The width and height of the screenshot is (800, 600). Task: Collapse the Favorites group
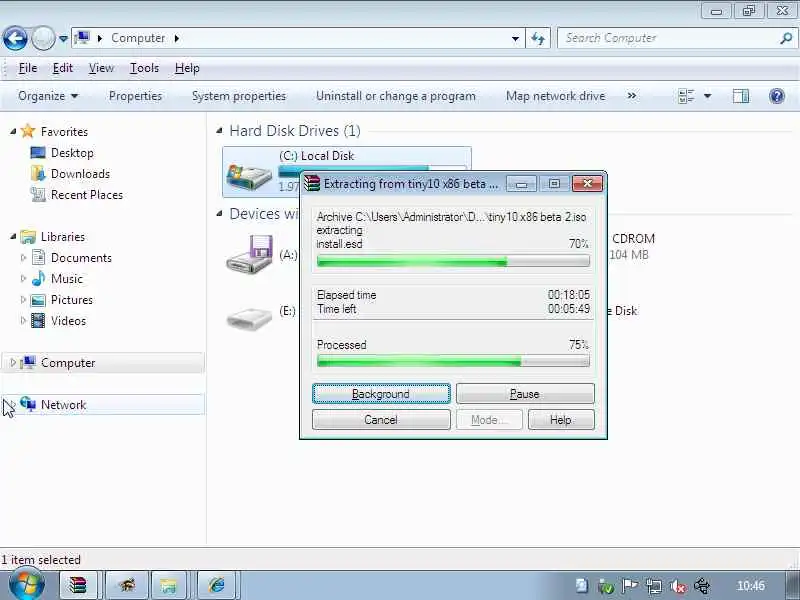tap(13, 132)
